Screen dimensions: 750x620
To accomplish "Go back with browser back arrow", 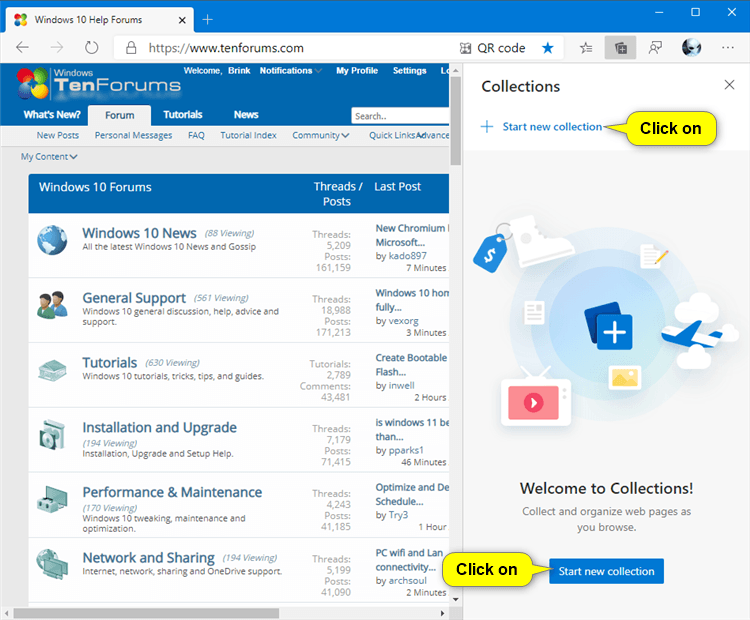I will pyautogui.click(x=22, y=47).
